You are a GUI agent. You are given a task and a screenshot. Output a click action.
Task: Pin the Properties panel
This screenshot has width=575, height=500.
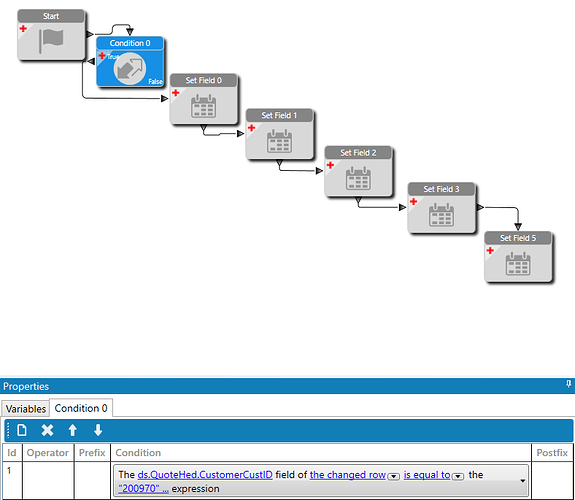[568, 384]
